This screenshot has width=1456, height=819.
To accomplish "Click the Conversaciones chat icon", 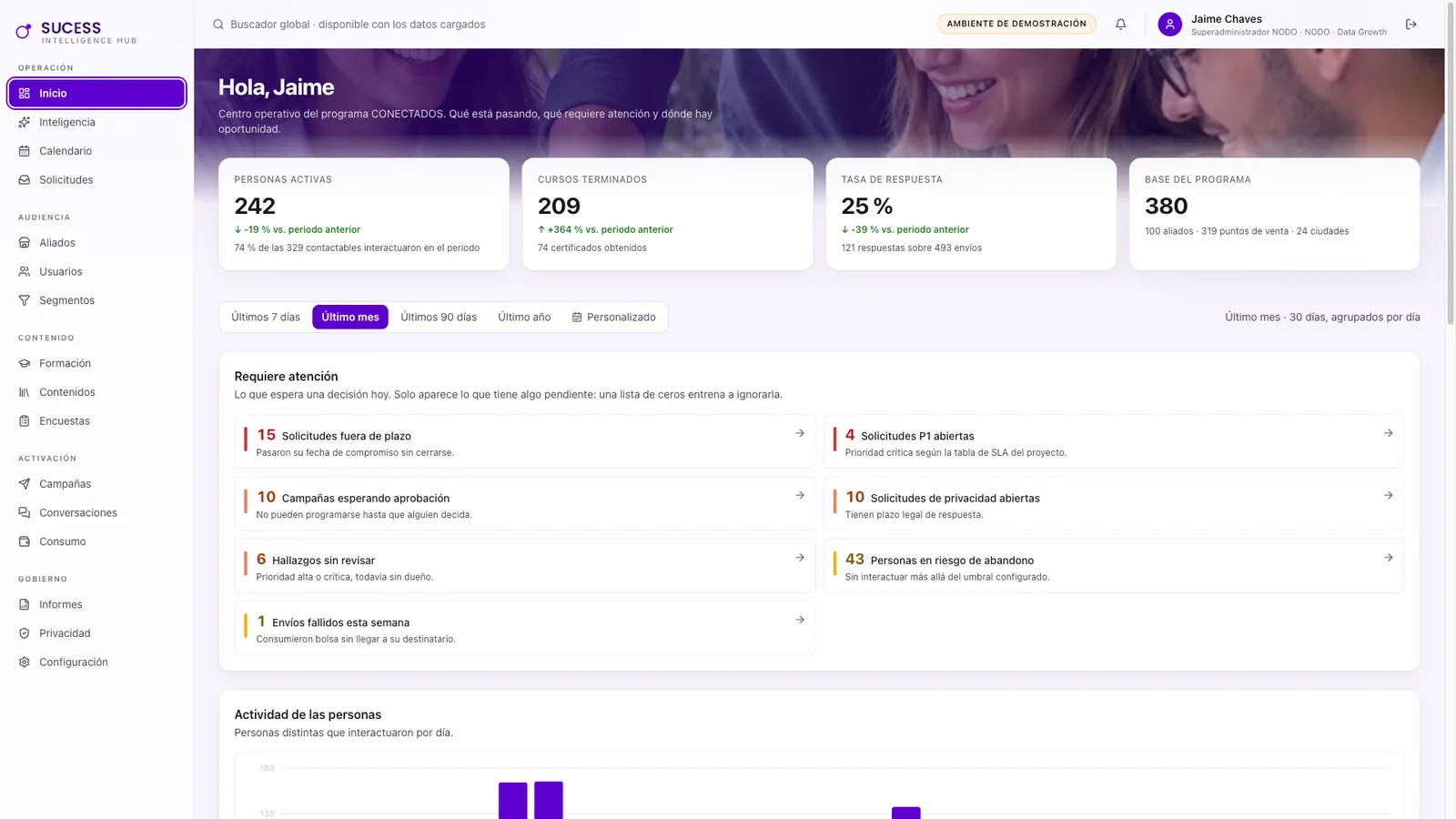I will coord(25,513).
